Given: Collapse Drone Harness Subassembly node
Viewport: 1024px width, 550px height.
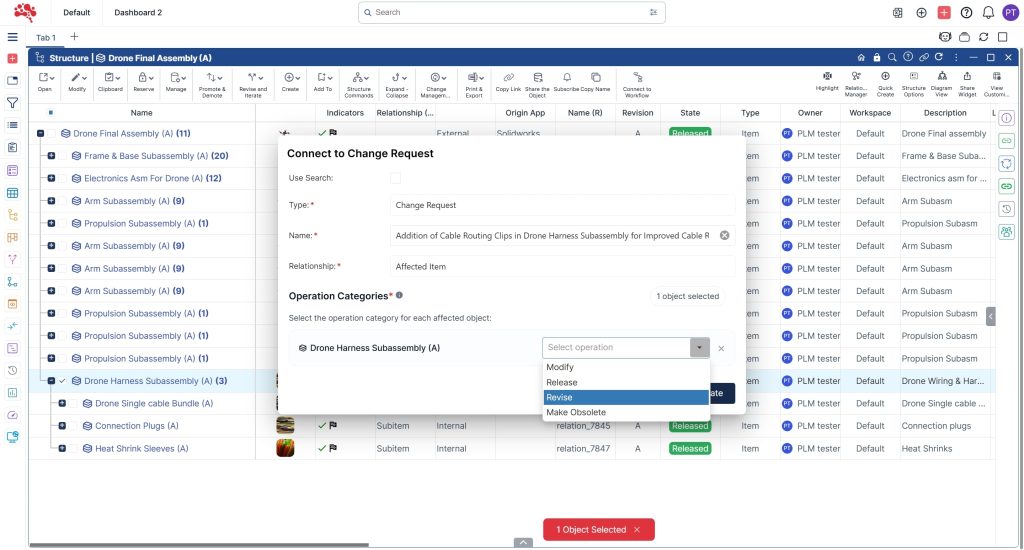Looking at the screenshot, I should (52, 381).
